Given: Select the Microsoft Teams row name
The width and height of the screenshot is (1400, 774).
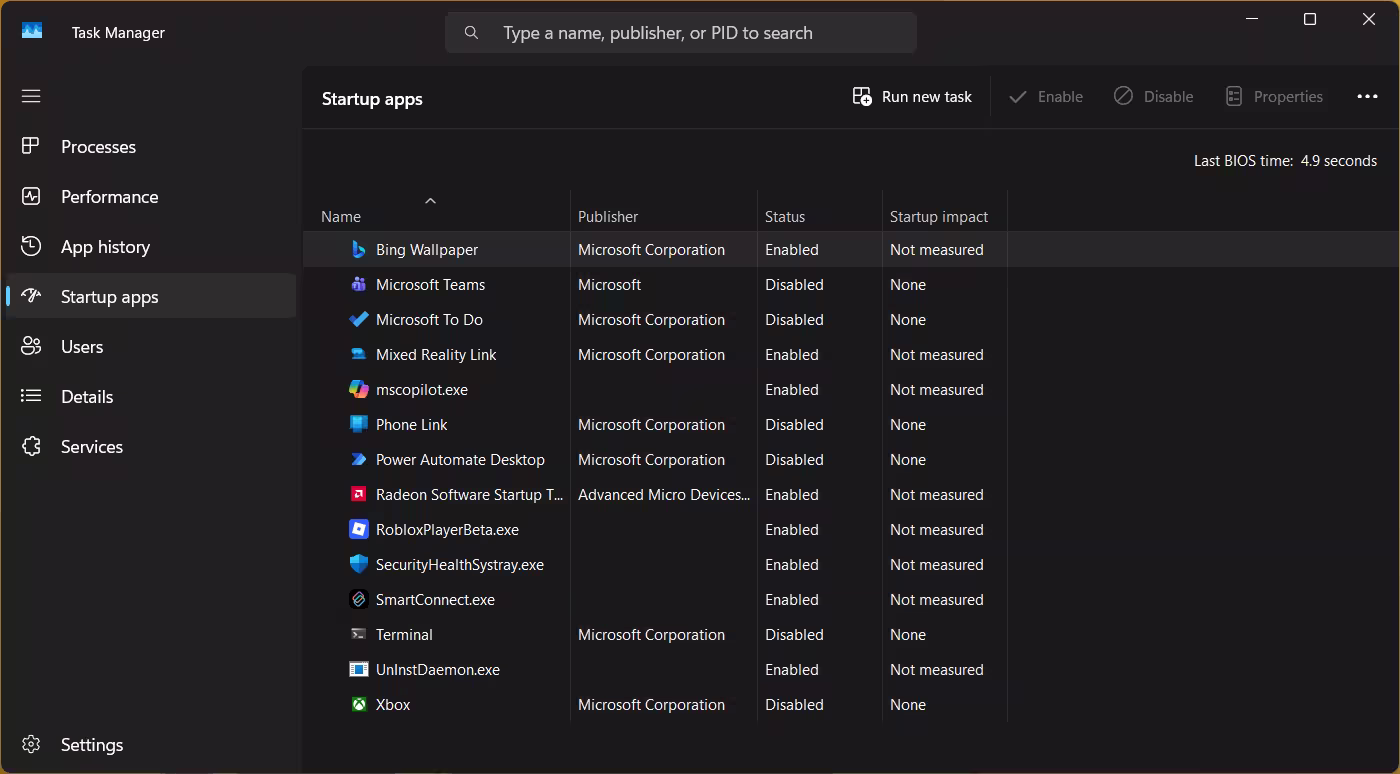Looking at the screenshot, I should click(430, 285).
